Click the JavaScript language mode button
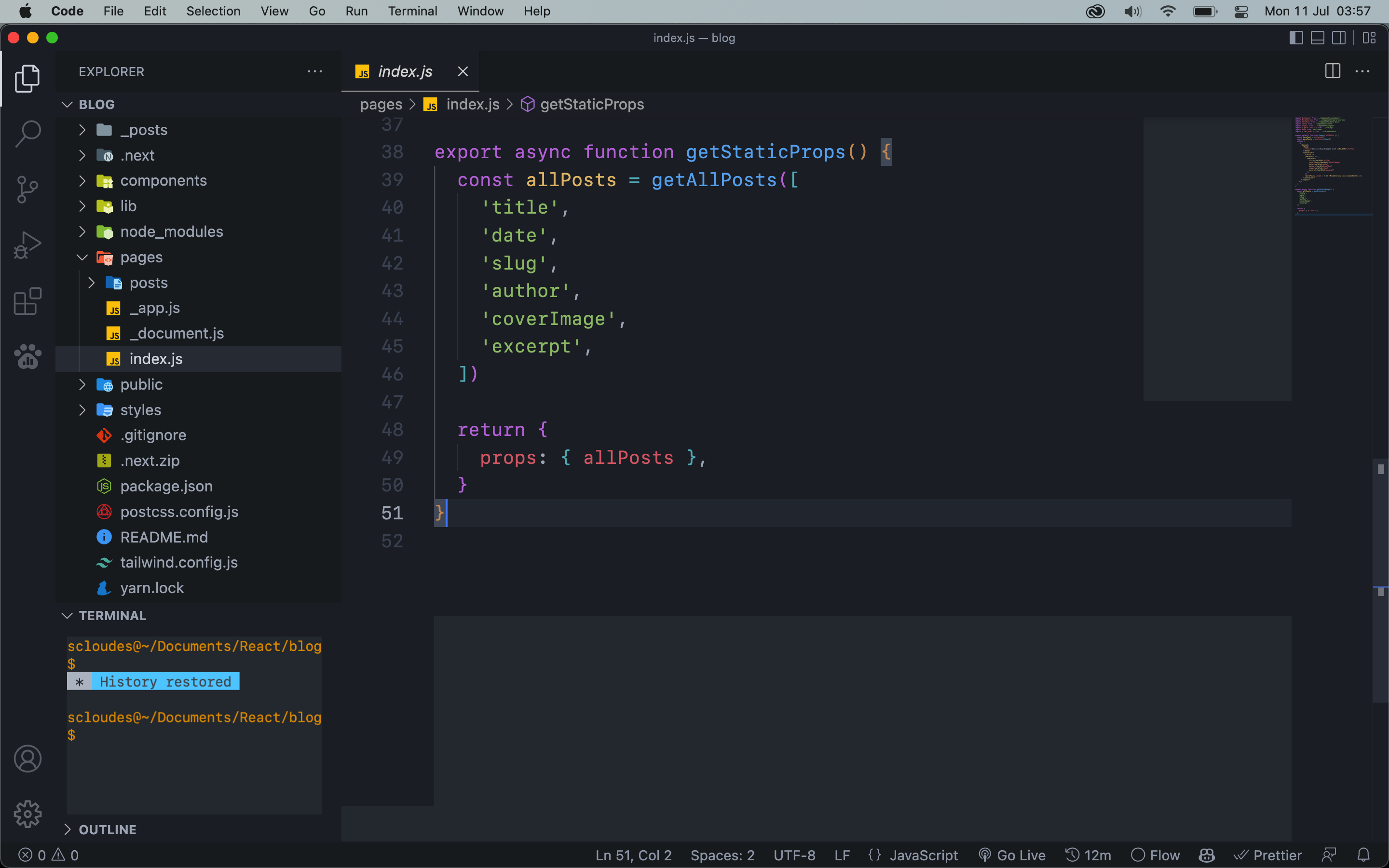 (x=923, y=855)
